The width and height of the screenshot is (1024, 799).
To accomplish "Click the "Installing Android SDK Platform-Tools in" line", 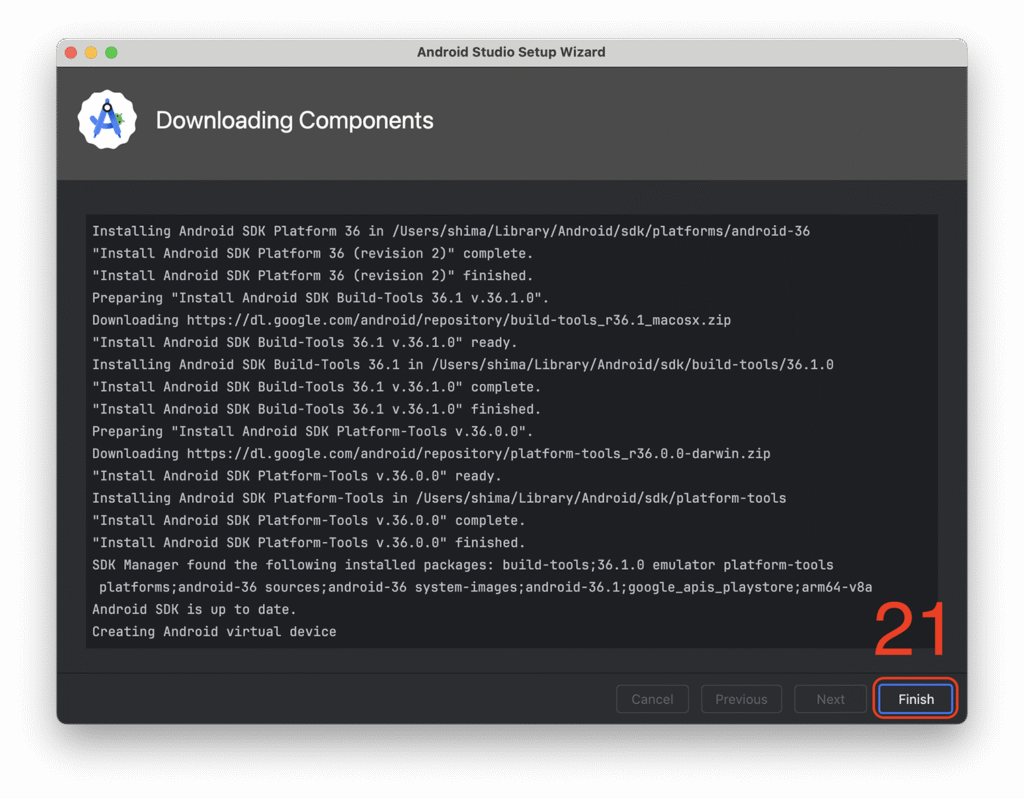I will tap(438, 498).
